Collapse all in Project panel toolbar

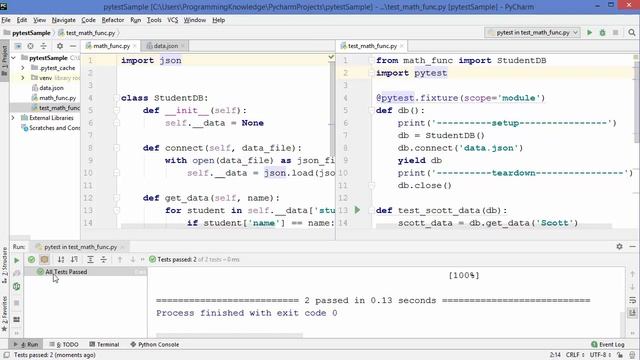pyautogui.click(x=43, y=46)
